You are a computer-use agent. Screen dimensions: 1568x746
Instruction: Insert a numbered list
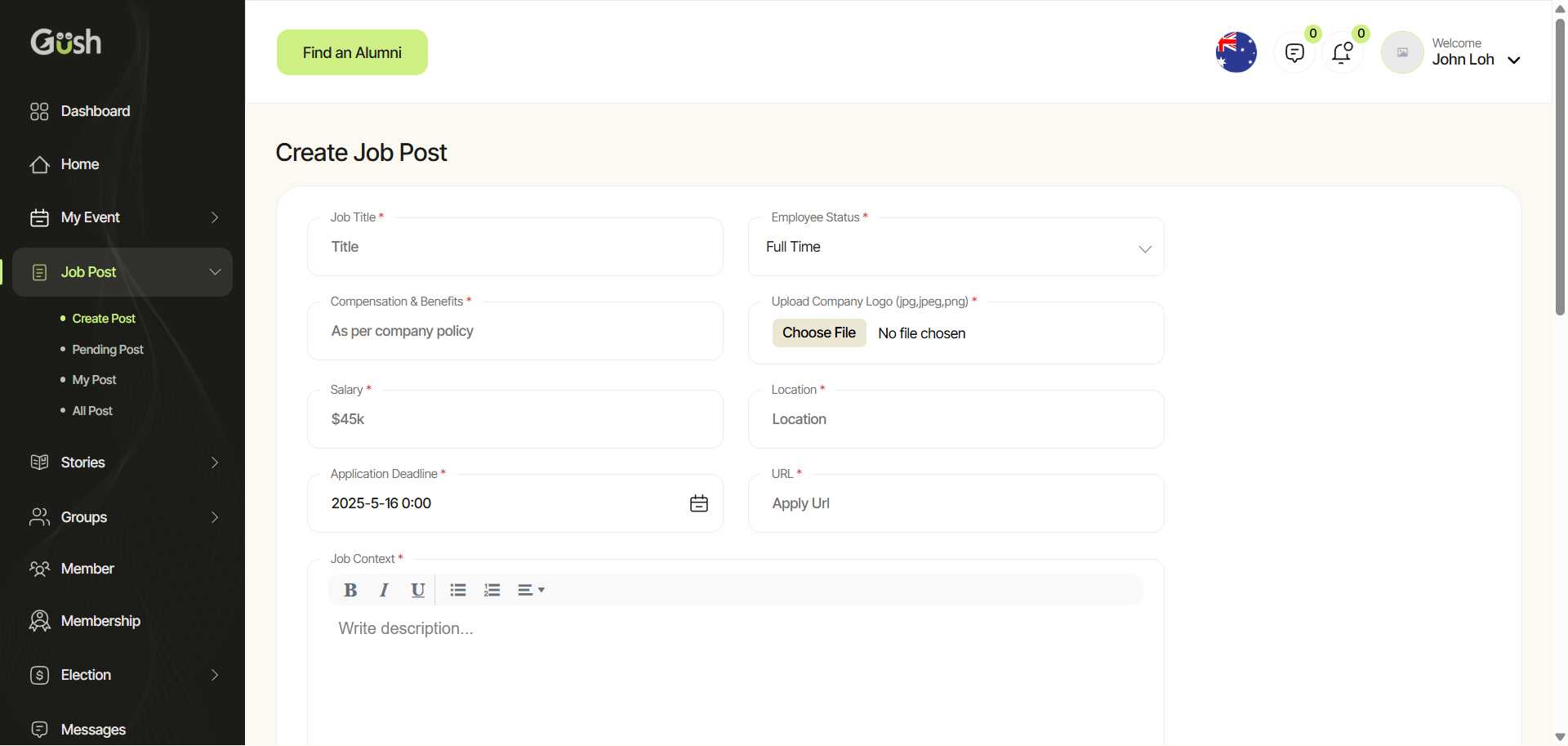click(492, 590)
